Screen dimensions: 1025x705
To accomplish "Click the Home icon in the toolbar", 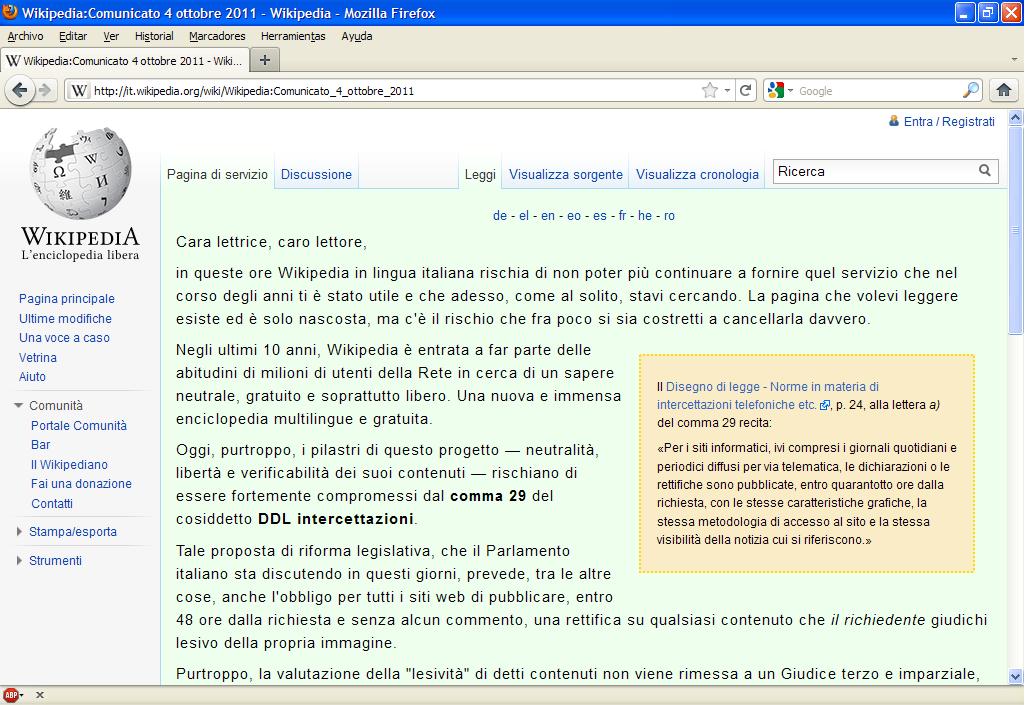I will coord(1005,90).
